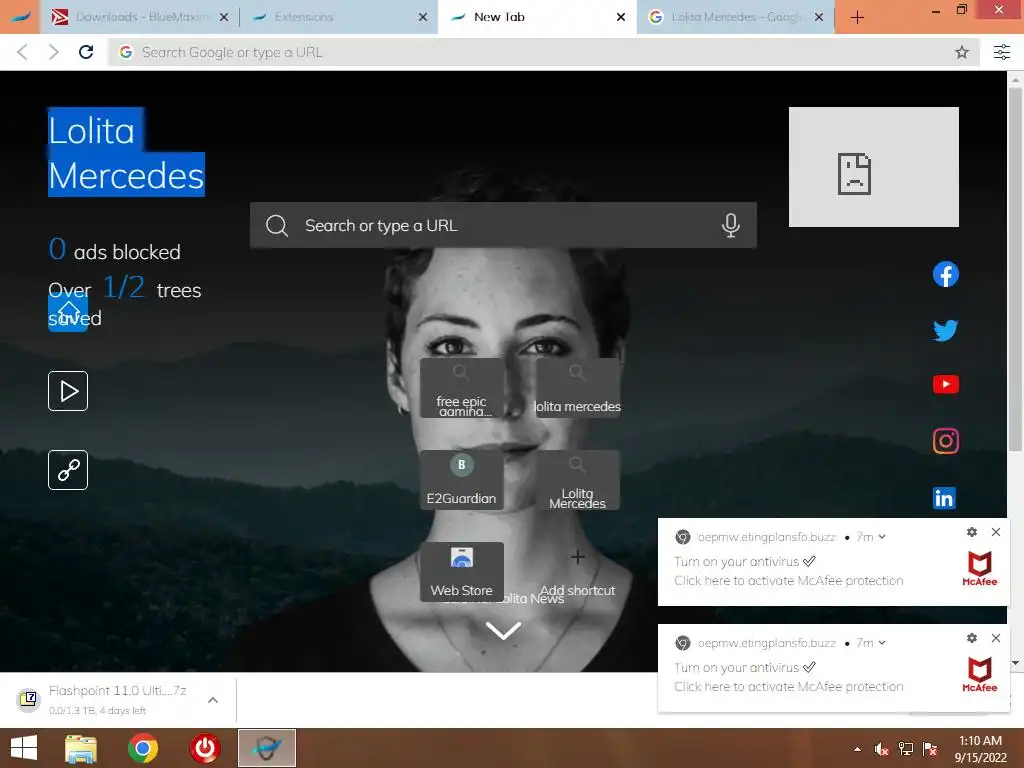Open the Windows Start menu
Viewport: 1024px width, 768px height.
[x=24, y=748]
